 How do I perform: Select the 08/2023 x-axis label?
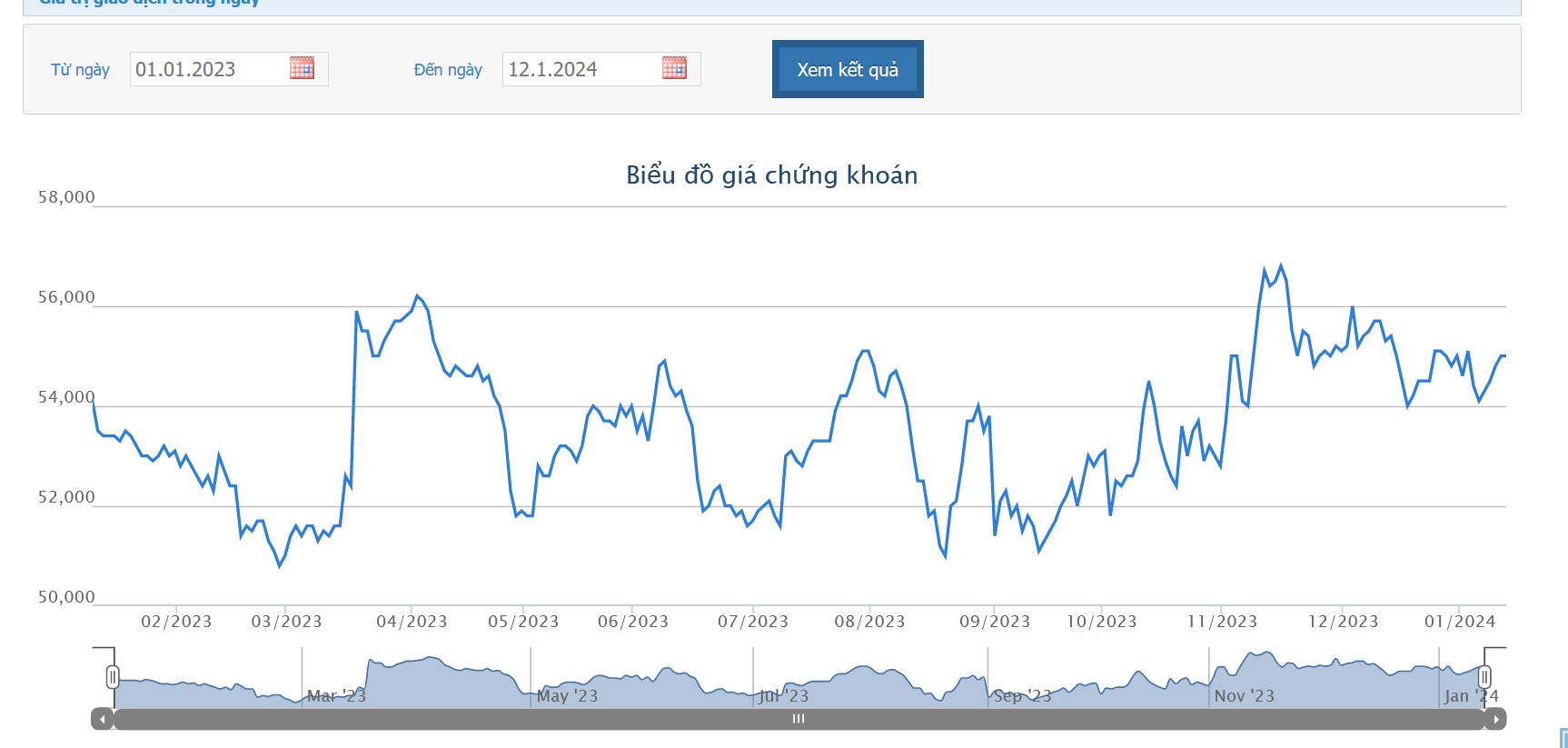pos(869,622)
